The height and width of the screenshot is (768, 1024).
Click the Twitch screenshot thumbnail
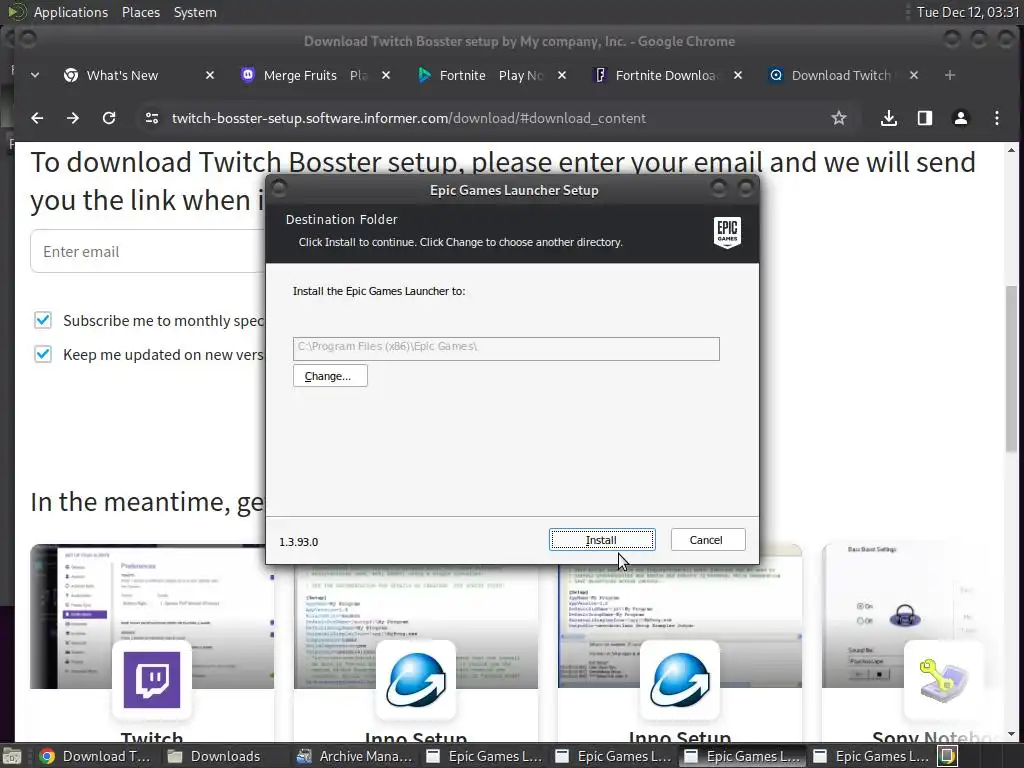pos(152,616)
